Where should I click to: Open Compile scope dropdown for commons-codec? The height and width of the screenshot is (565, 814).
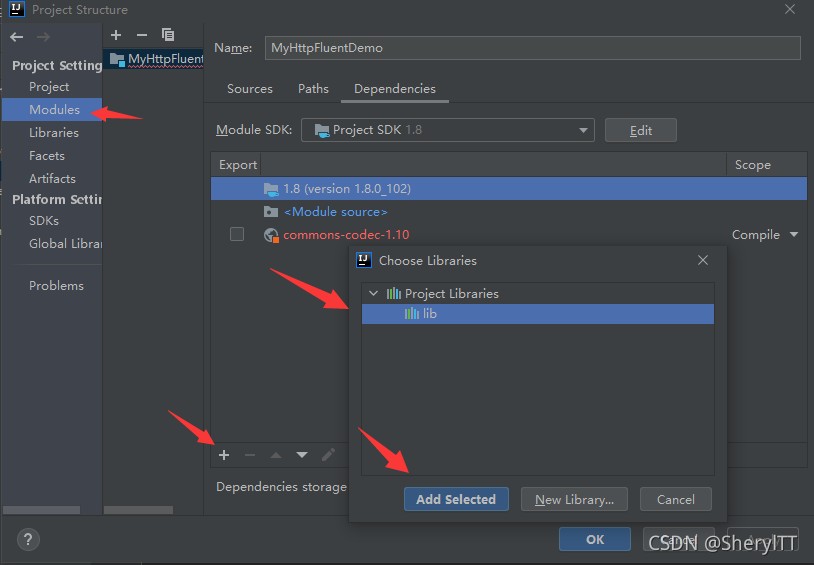(x=794, y=235)
